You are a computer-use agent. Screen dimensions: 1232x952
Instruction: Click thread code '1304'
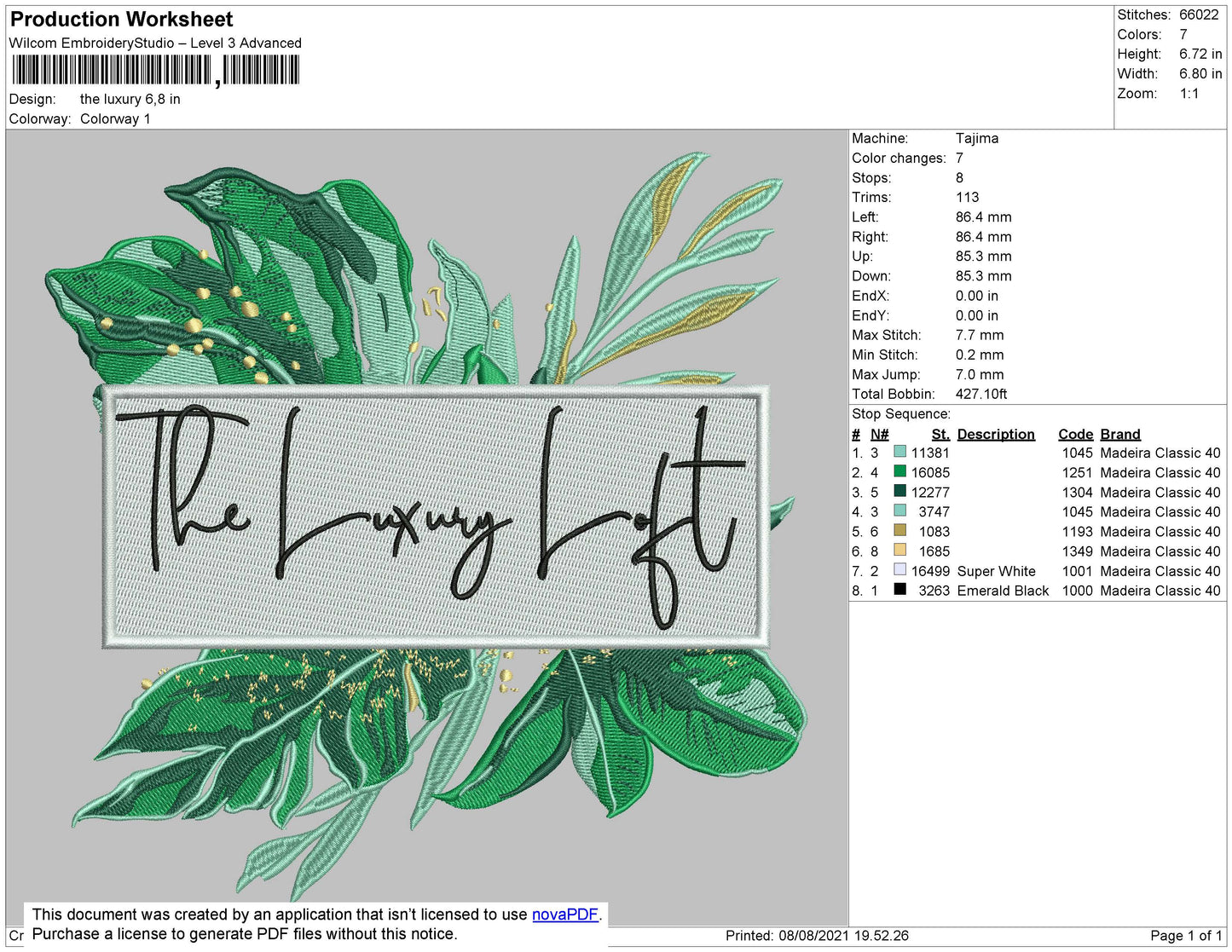1077,492
